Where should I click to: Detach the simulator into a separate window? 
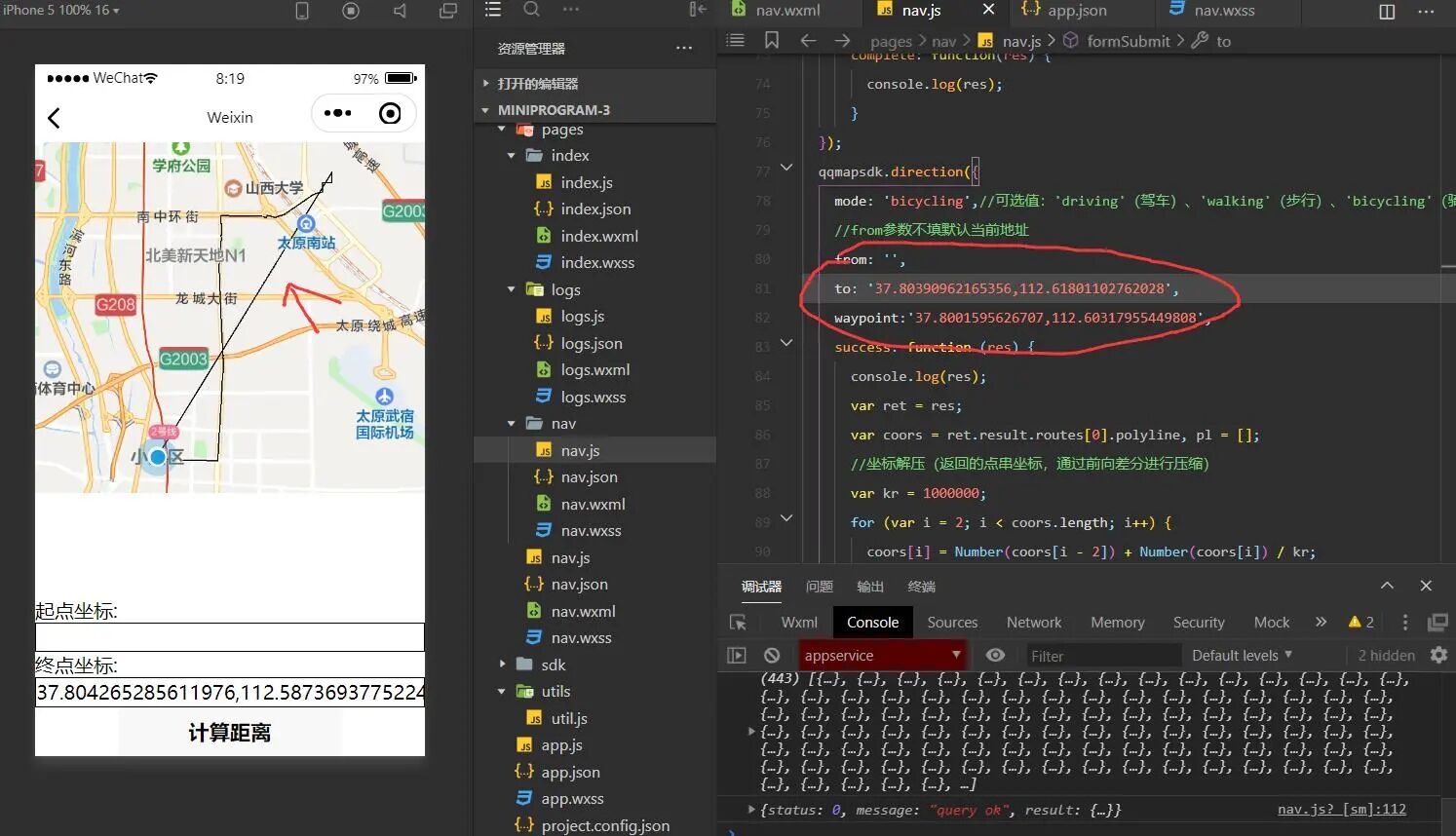[448, 11]
